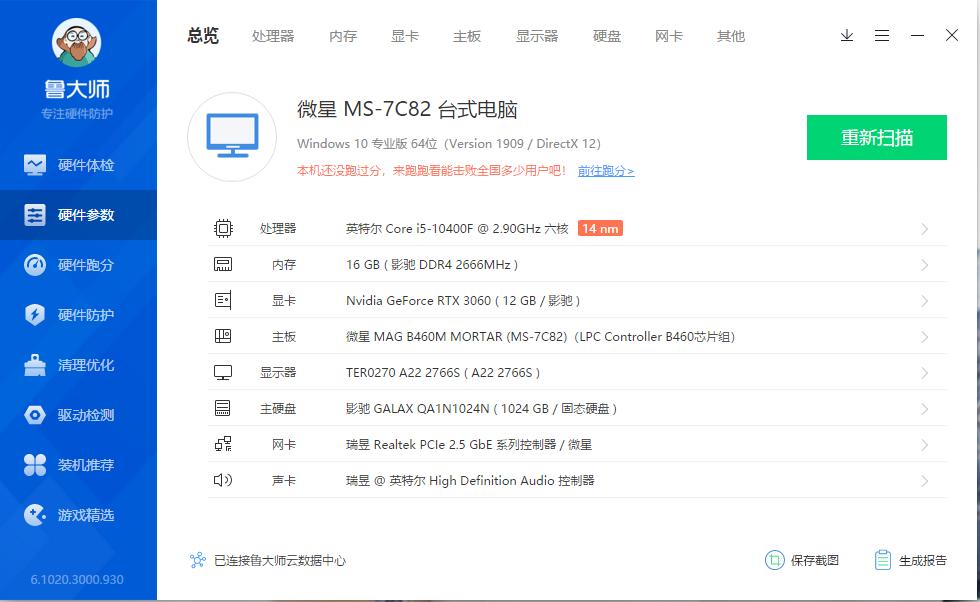Image resolution: width=980 pixels, height=602 pixels.
Task: Switch to the 显卡 tab
Action: pos(404,36)
